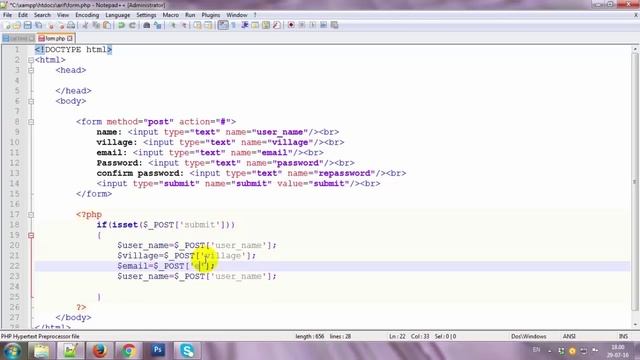This screenshot has width=640, height=360.
Task: Click the Open file toolbar icon
Action: [17, 25]
